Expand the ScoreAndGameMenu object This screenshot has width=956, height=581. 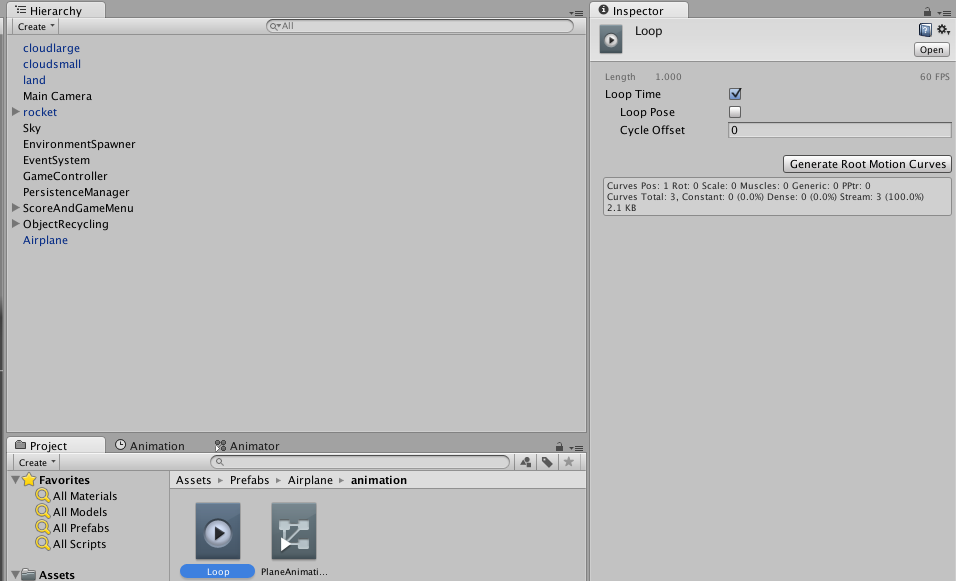[16, 208]
